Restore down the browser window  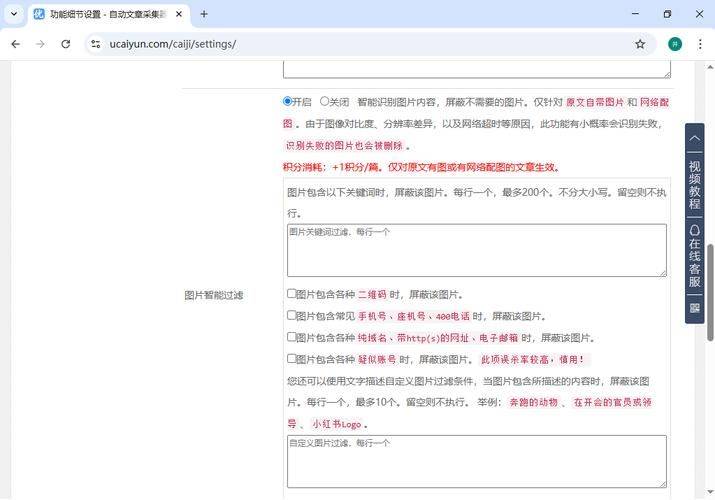[x=667, y=14]
